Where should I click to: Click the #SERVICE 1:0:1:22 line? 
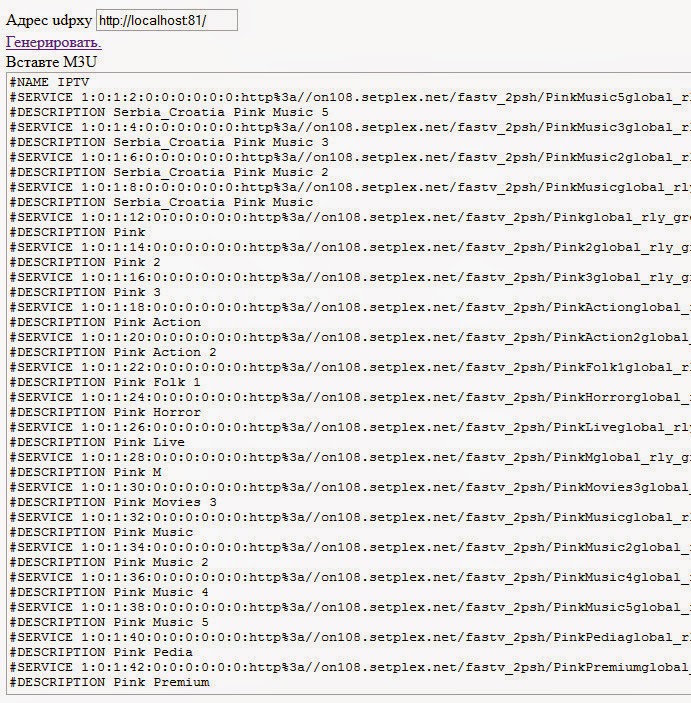click(x=350, y=368)
